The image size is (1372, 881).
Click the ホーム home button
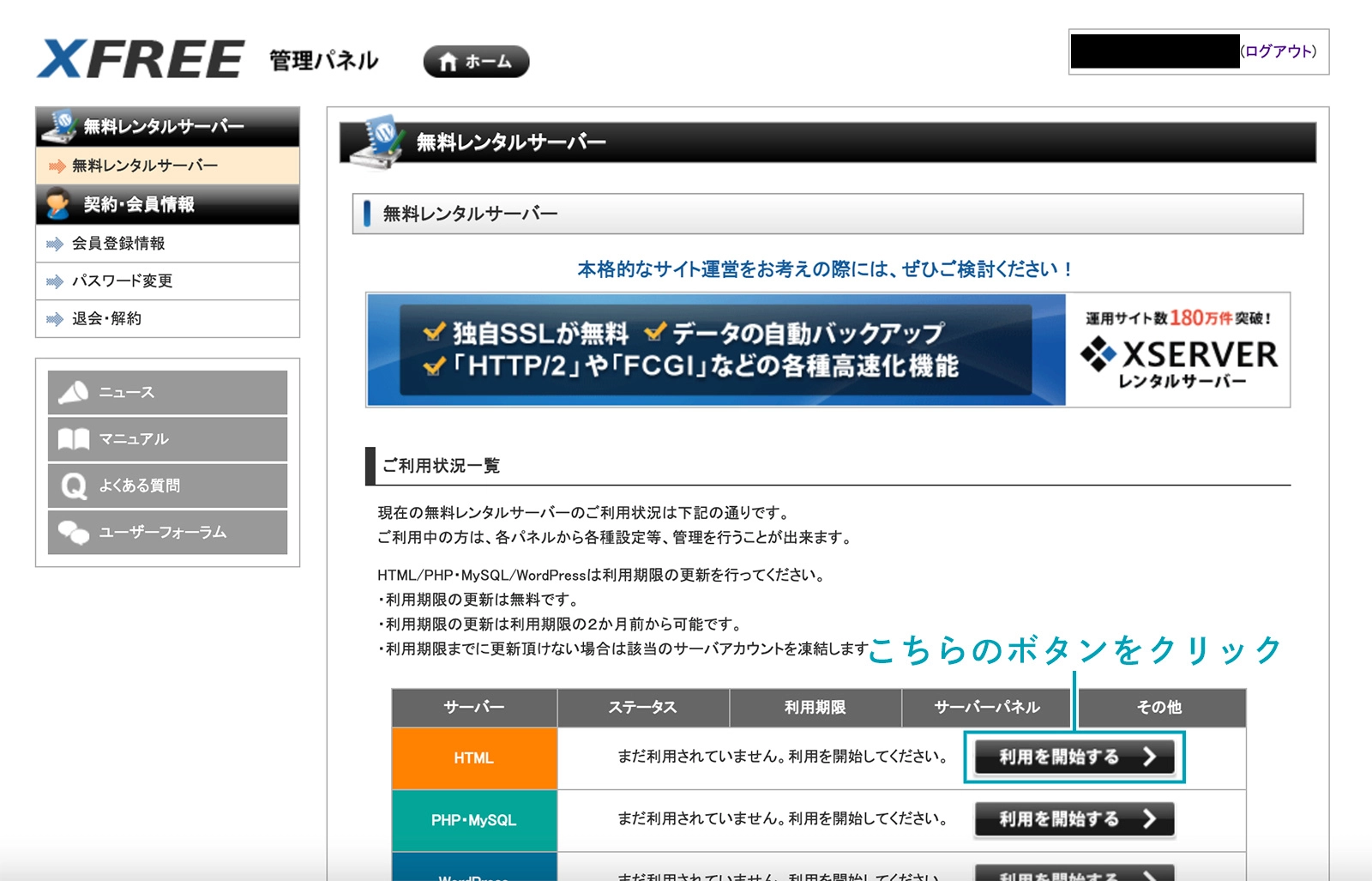click(x=476, y=61)
